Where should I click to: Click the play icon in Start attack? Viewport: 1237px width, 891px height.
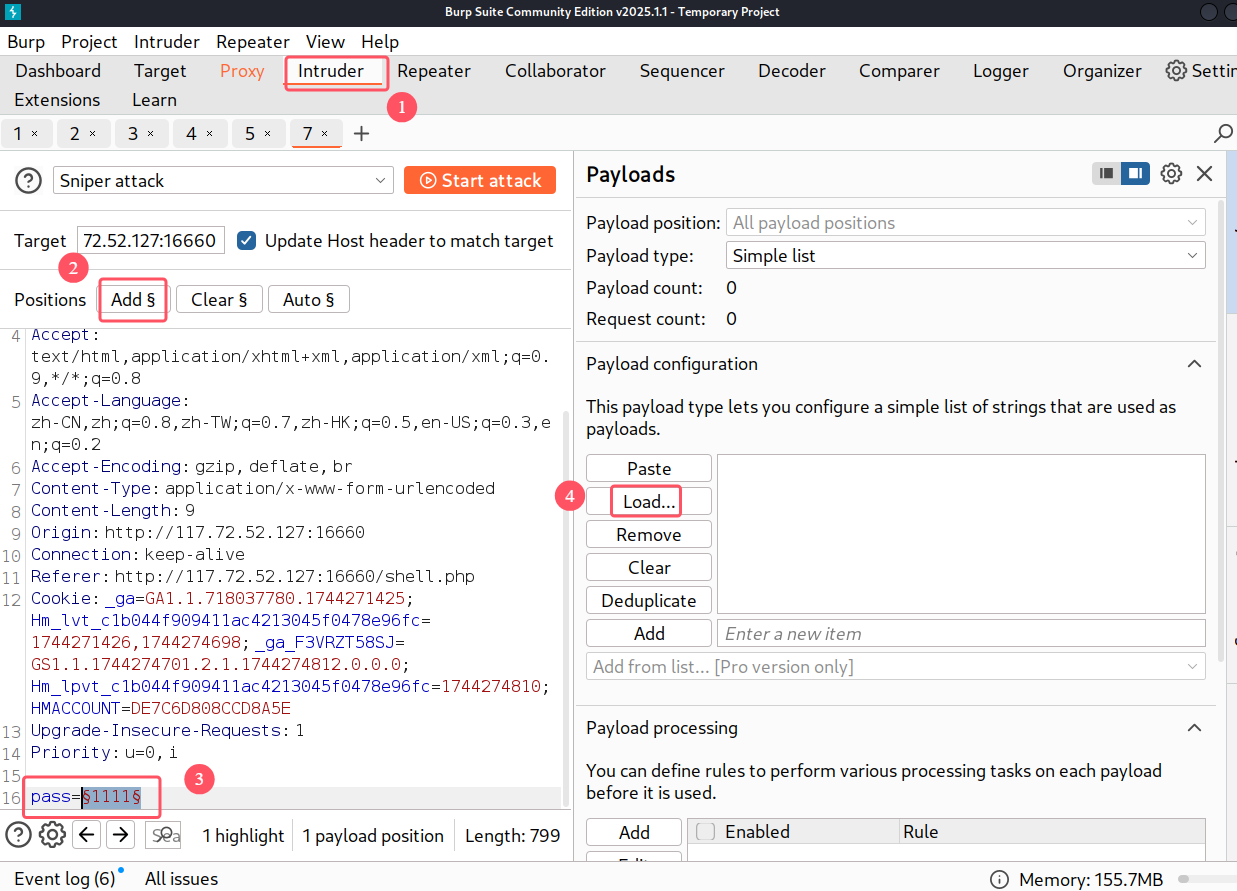pyautogui.click(x=428, y=181)
